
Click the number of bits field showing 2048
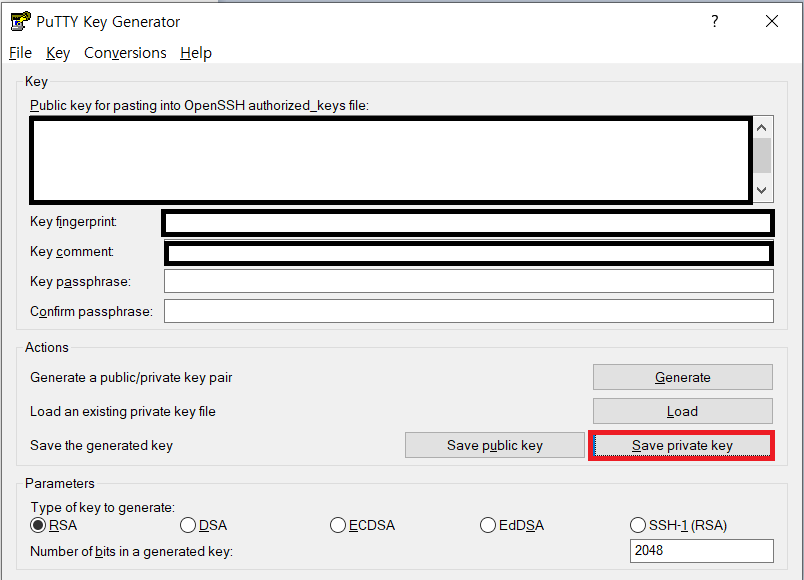(701, 551)
